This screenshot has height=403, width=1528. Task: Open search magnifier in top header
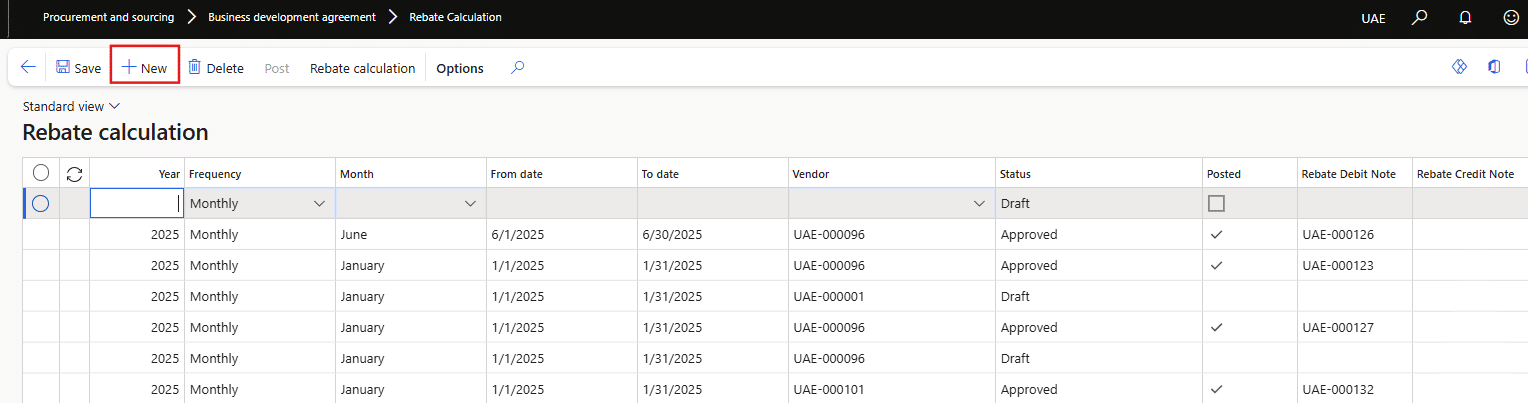point(1419,18)
